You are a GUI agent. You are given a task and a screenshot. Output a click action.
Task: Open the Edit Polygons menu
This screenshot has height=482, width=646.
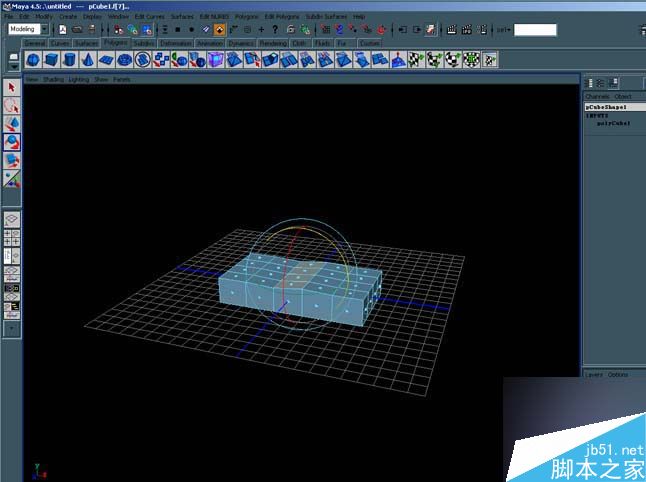click(x=282, y=16)
